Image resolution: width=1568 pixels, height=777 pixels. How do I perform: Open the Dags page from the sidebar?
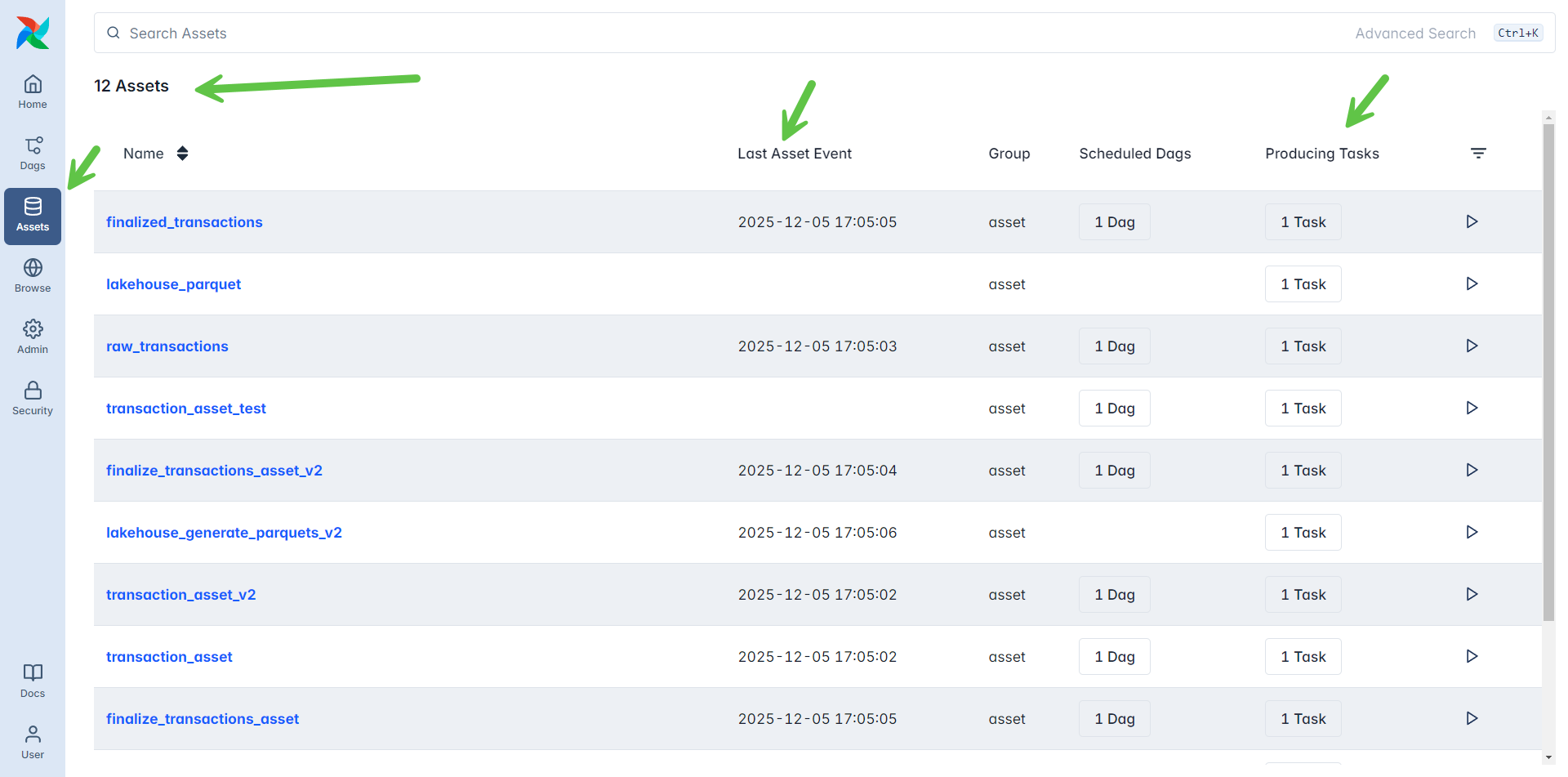33,153
